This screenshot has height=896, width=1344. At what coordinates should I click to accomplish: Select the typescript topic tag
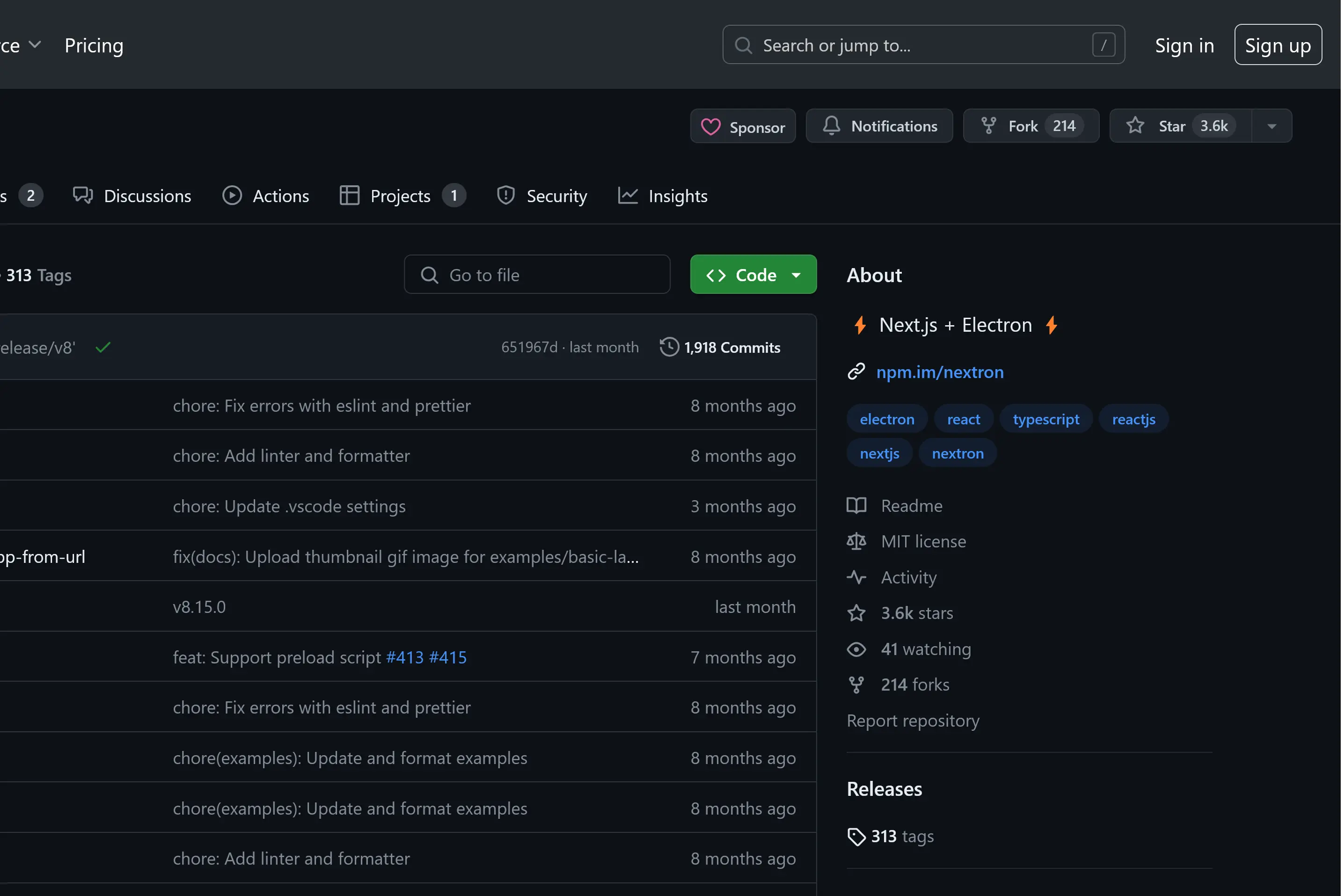(x=1045, y=419)
